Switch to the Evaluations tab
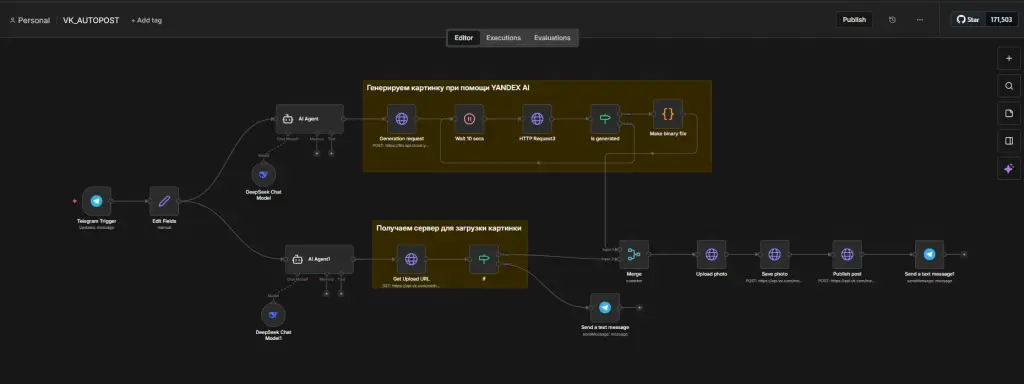The image size is (1024, 384). (x=552, y=38)
